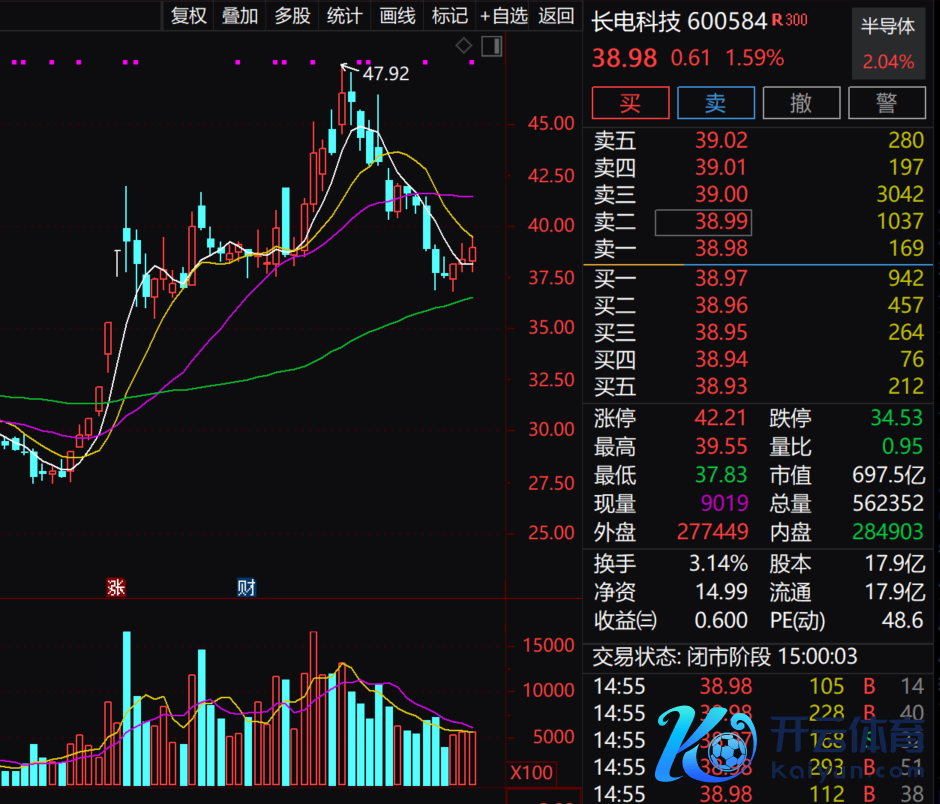Click the 警 alert button
Viewport: 940px width, 804px height.
pyautogui.click(x=886, y=103)
